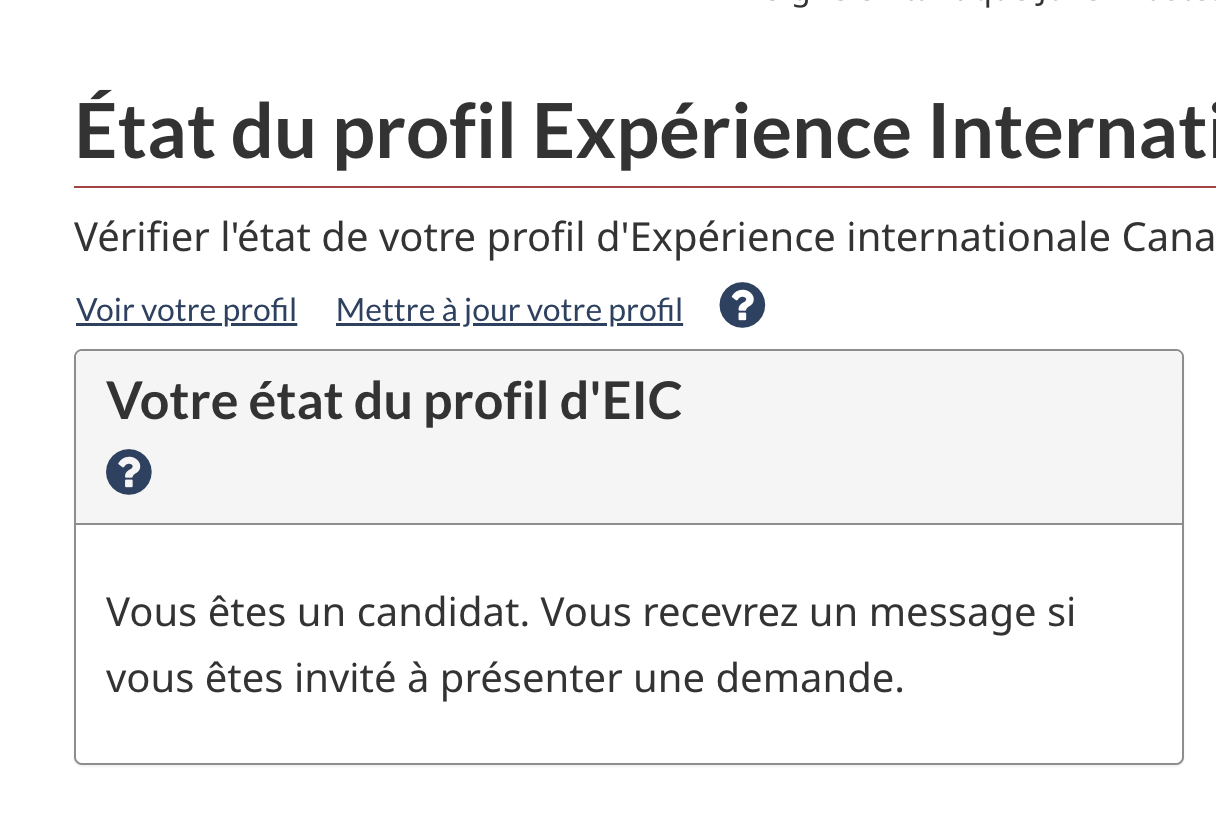
Task: Open the 'Voir votre profil' link
Action: coord(186,311)
